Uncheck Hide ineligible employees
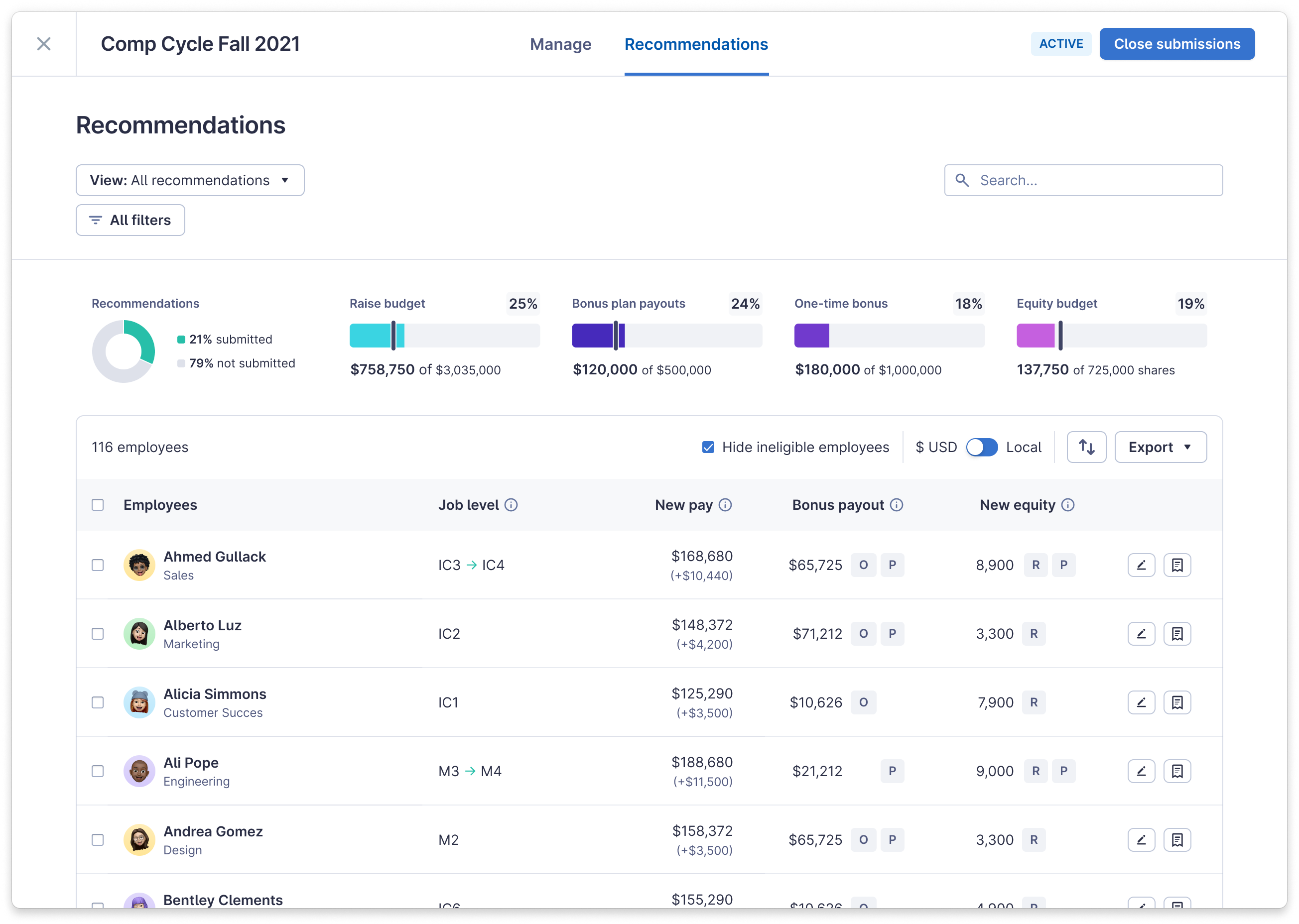Image resolution: width=1299 pixels, height=924 pixels. coord(708,447)
